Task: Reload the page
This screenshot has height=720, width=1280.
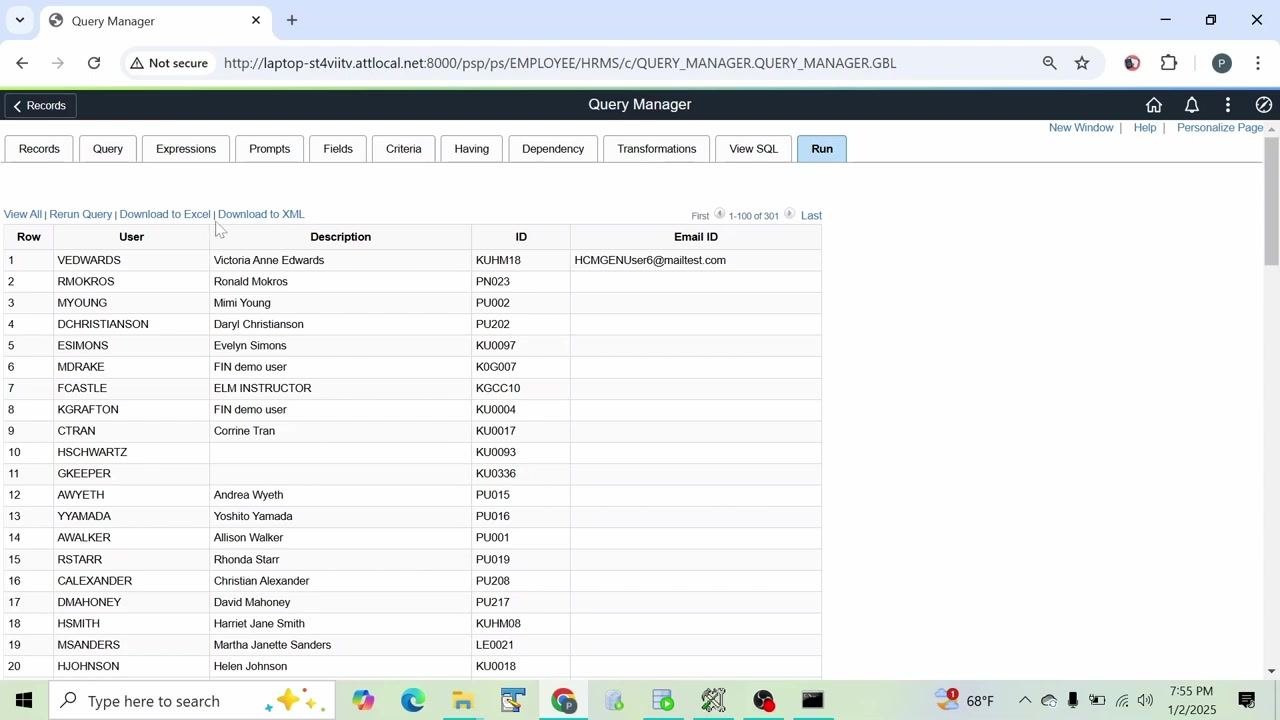Action: click(x=94, y=63)
